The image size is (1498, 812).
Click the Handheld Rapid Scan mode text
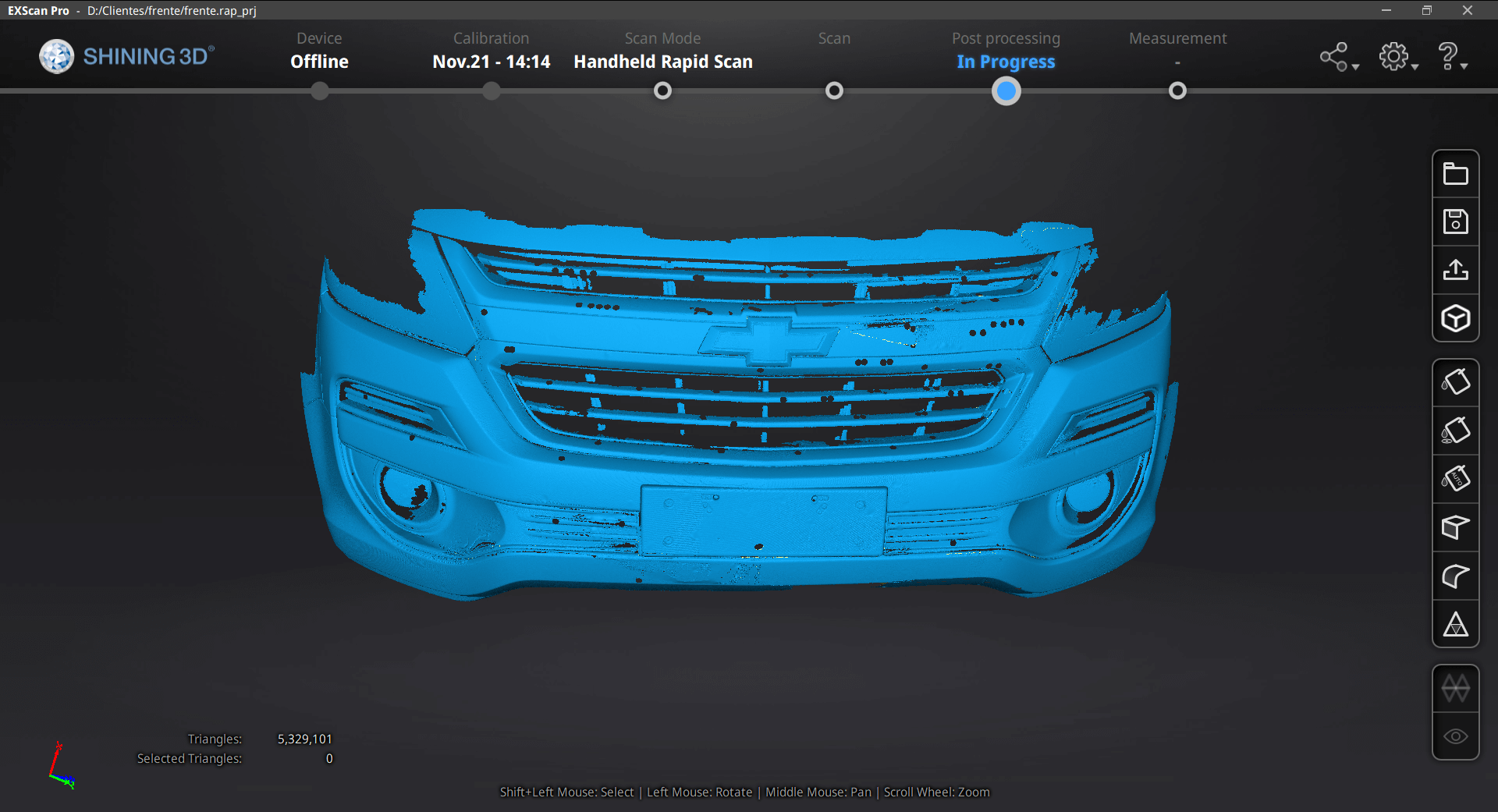pos(662,62)
